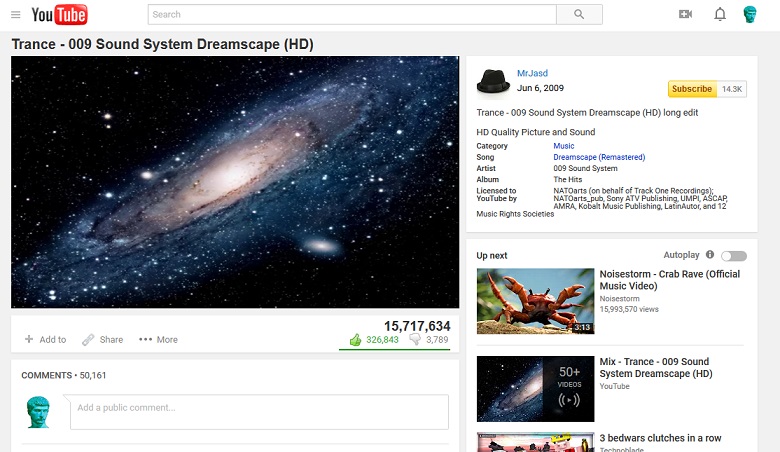Click the search magnifier button
The width and height of the screenshot is (780, 452).
[x=579, y=14]
